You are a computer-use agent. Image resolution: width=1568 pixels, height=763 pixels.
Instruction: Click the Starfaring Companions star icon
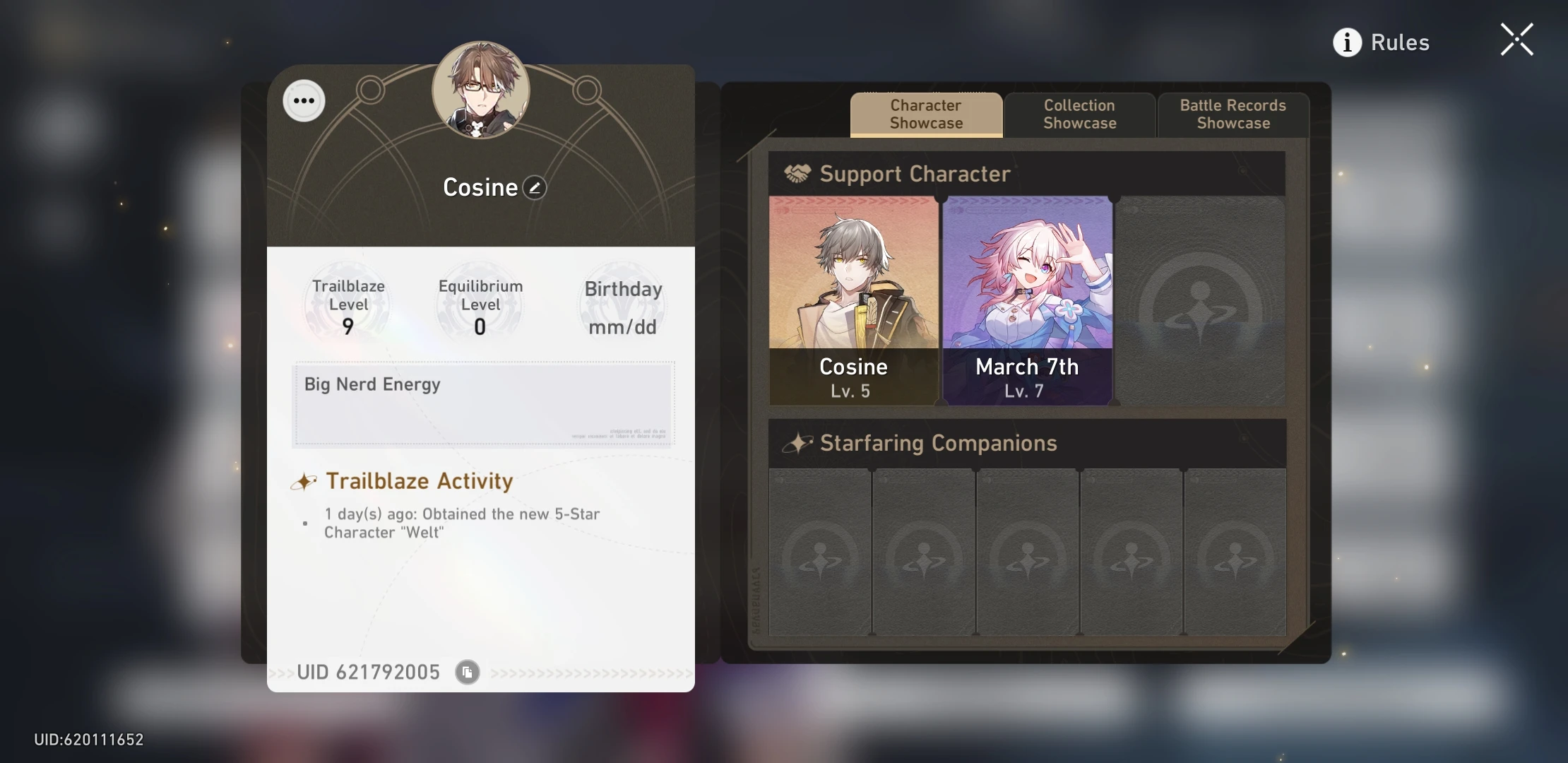[797, 443]
